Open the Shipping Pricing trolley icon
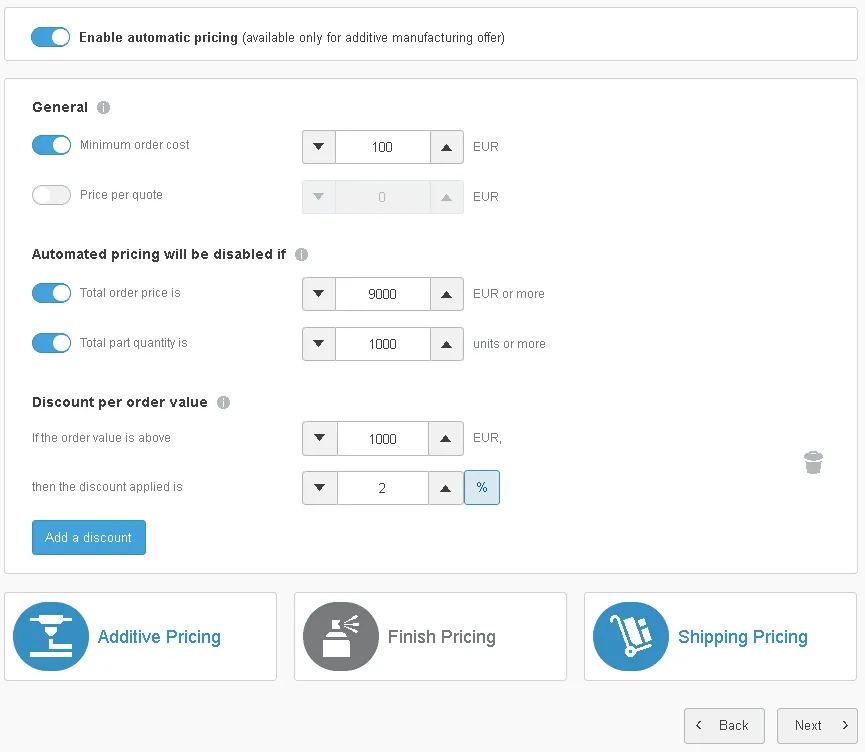This screenshot has width=865, height=752. click(630, 636)
